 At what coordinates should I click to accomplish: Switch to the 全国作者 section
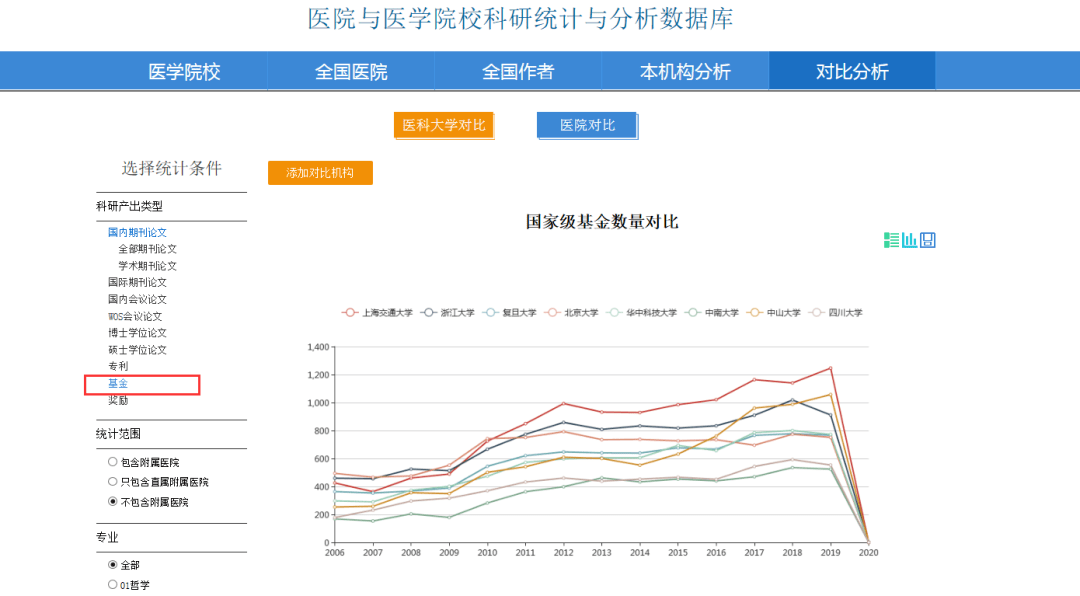pyautogui.click(x=517, y=71)
